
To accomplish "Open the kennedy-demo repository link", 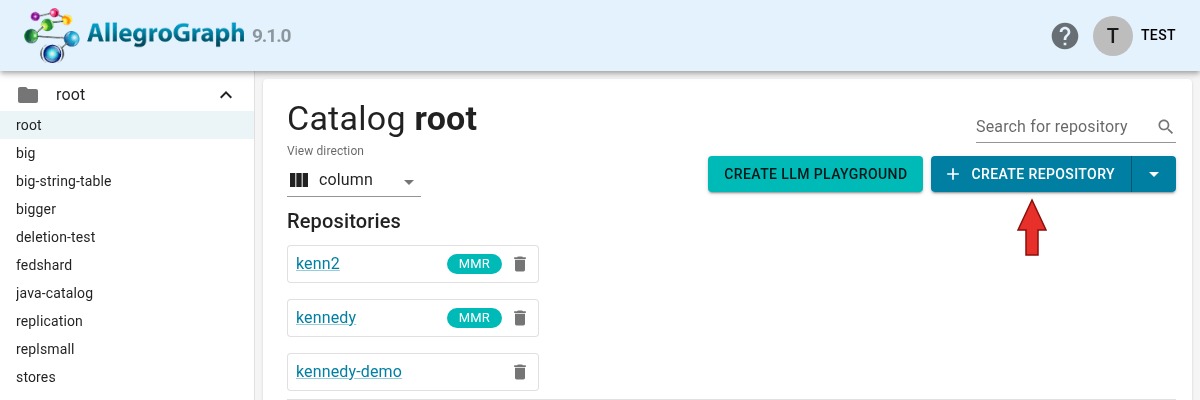I will 349,372.
